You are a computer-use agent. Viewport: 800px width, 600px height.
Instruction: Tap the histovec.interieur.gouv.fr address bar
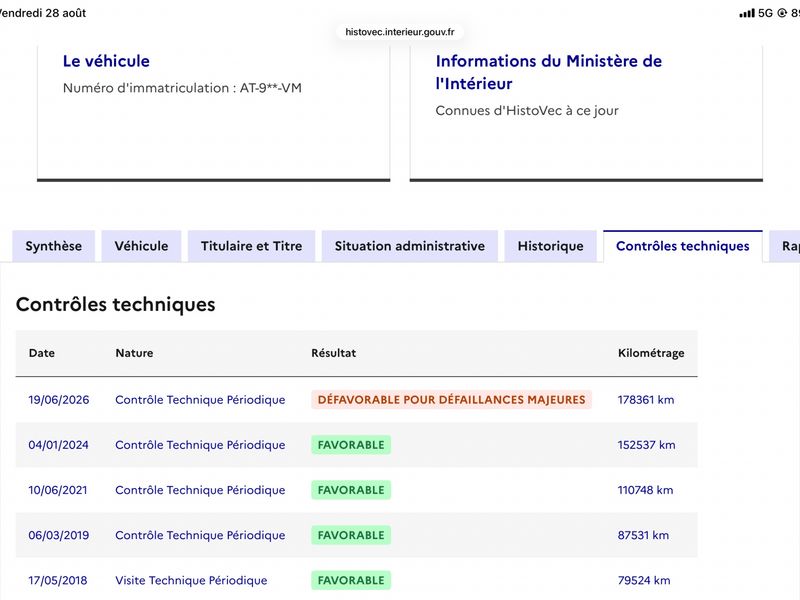399,32
